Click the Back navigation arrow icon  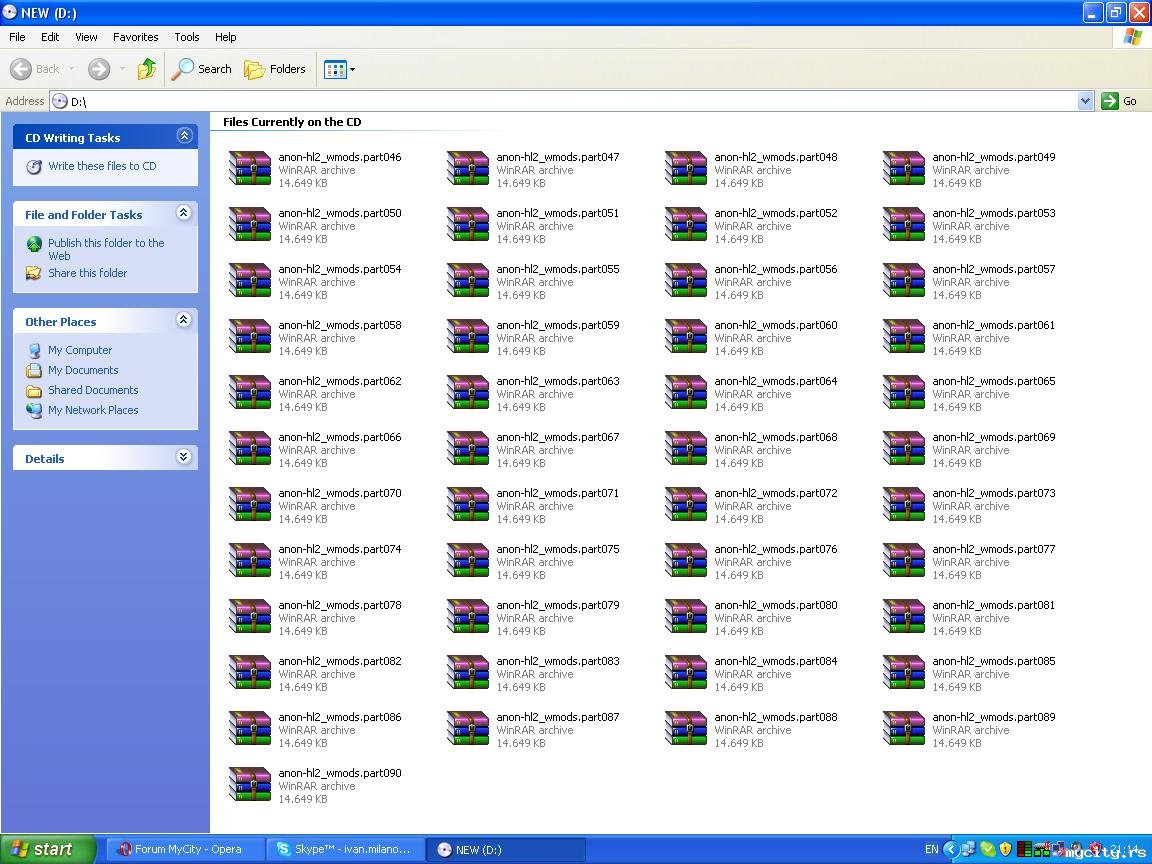21,69
